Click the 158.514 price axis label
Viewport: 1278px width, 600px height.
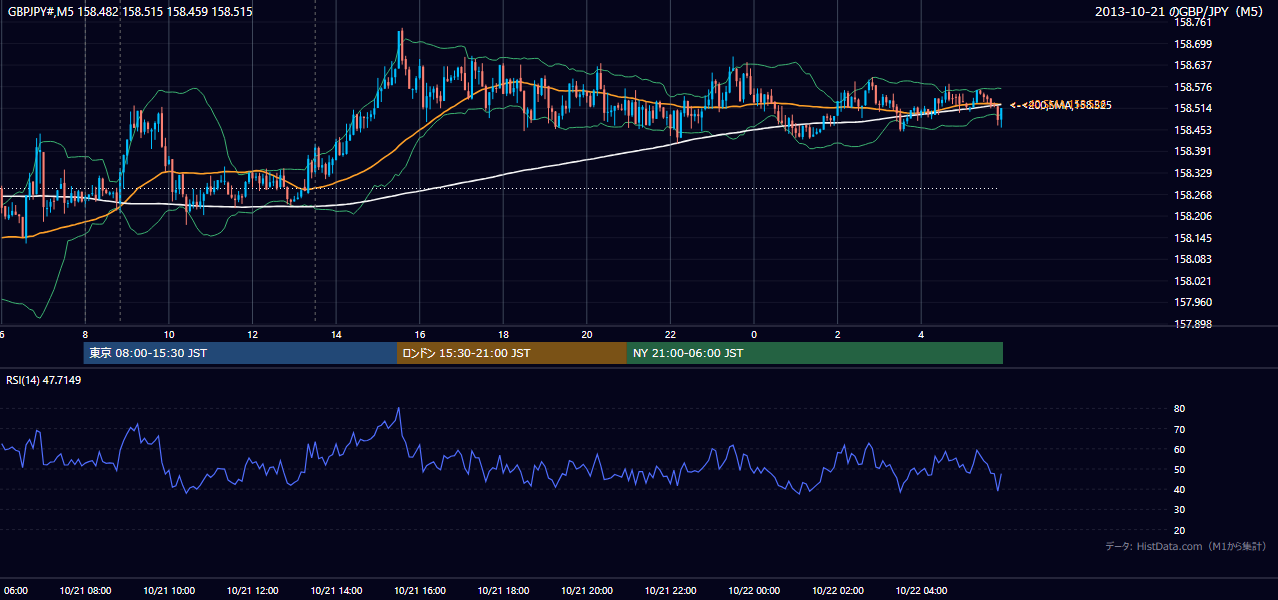(1193, 109)
